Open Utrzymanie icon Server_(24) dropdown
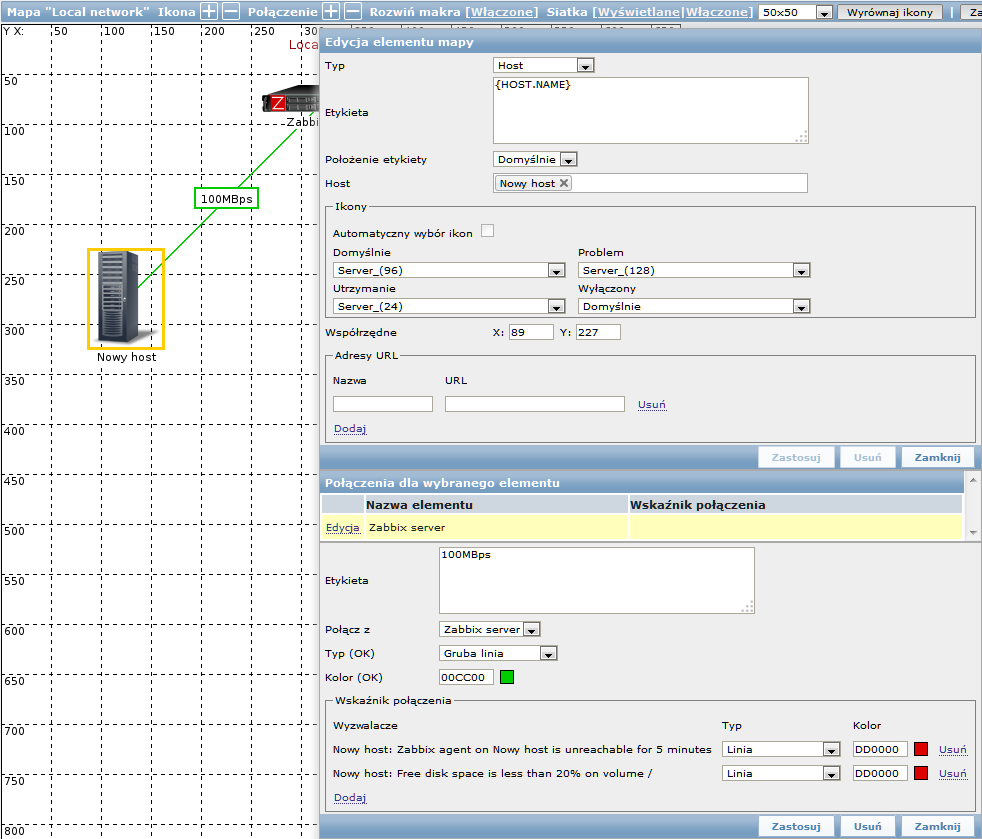 tap(449, 306)
